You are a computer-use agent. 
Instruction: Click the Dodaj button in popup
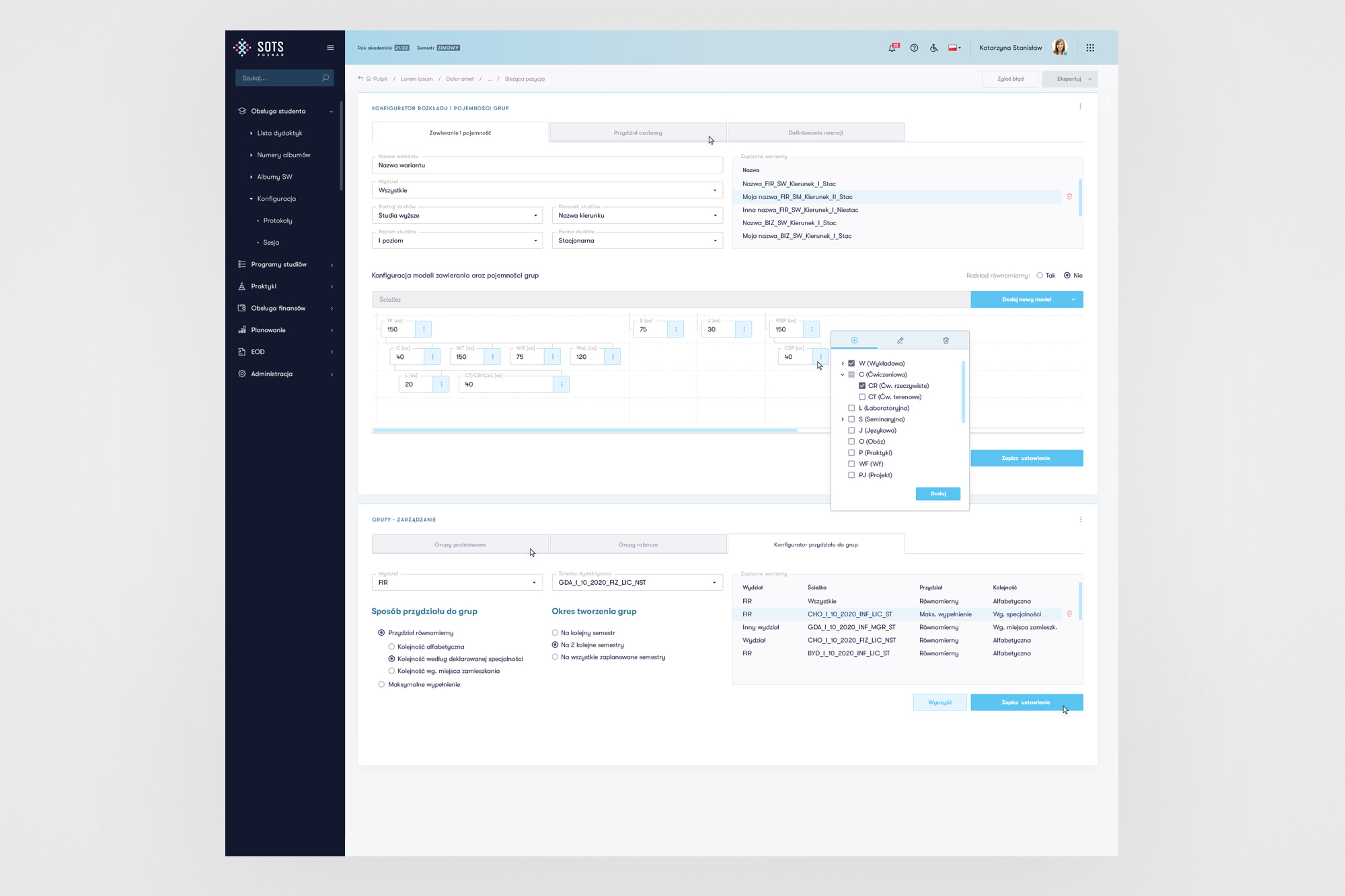[x=937, y=493]
